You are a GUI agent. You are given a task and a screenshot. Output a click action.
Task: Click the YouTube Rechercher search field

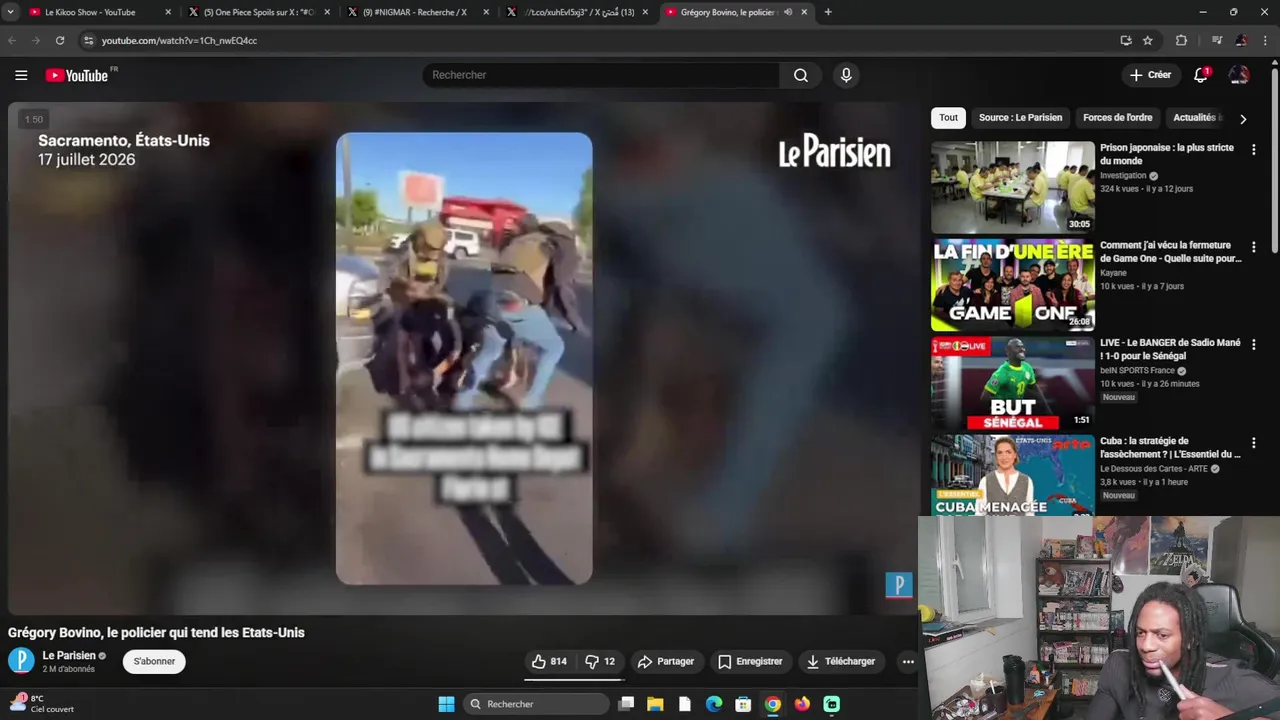point(601,75)
